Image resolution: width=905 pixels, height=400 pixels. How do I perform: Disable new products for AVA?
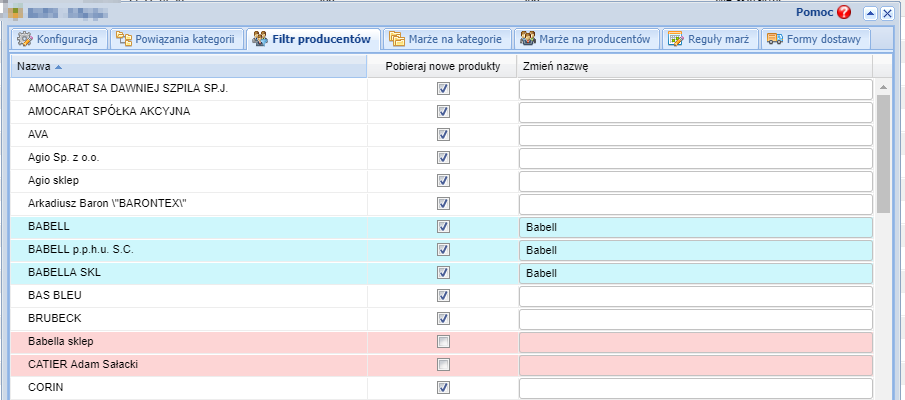pyautogui.click(x=443, y=135)
